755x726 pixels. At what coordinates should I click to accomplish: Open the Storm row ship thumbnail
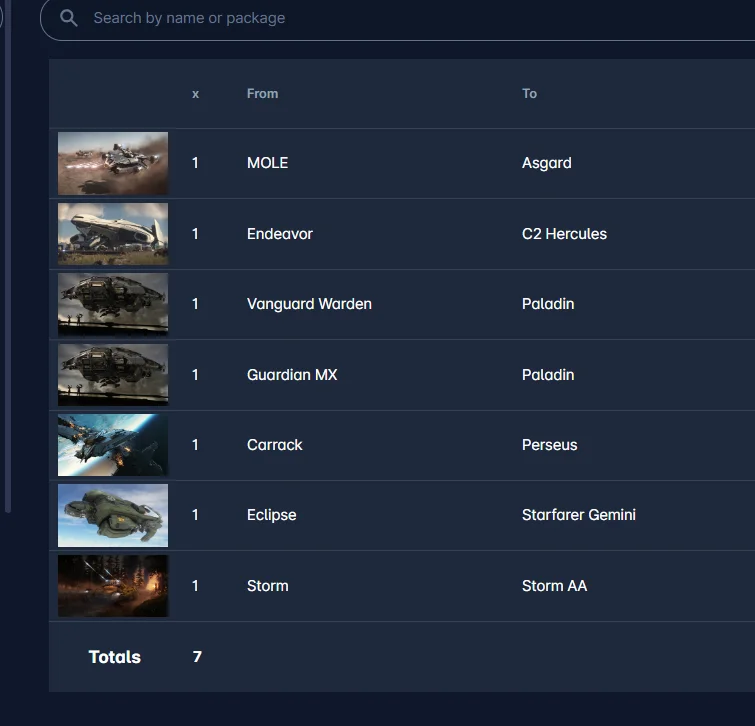[113, 586]
